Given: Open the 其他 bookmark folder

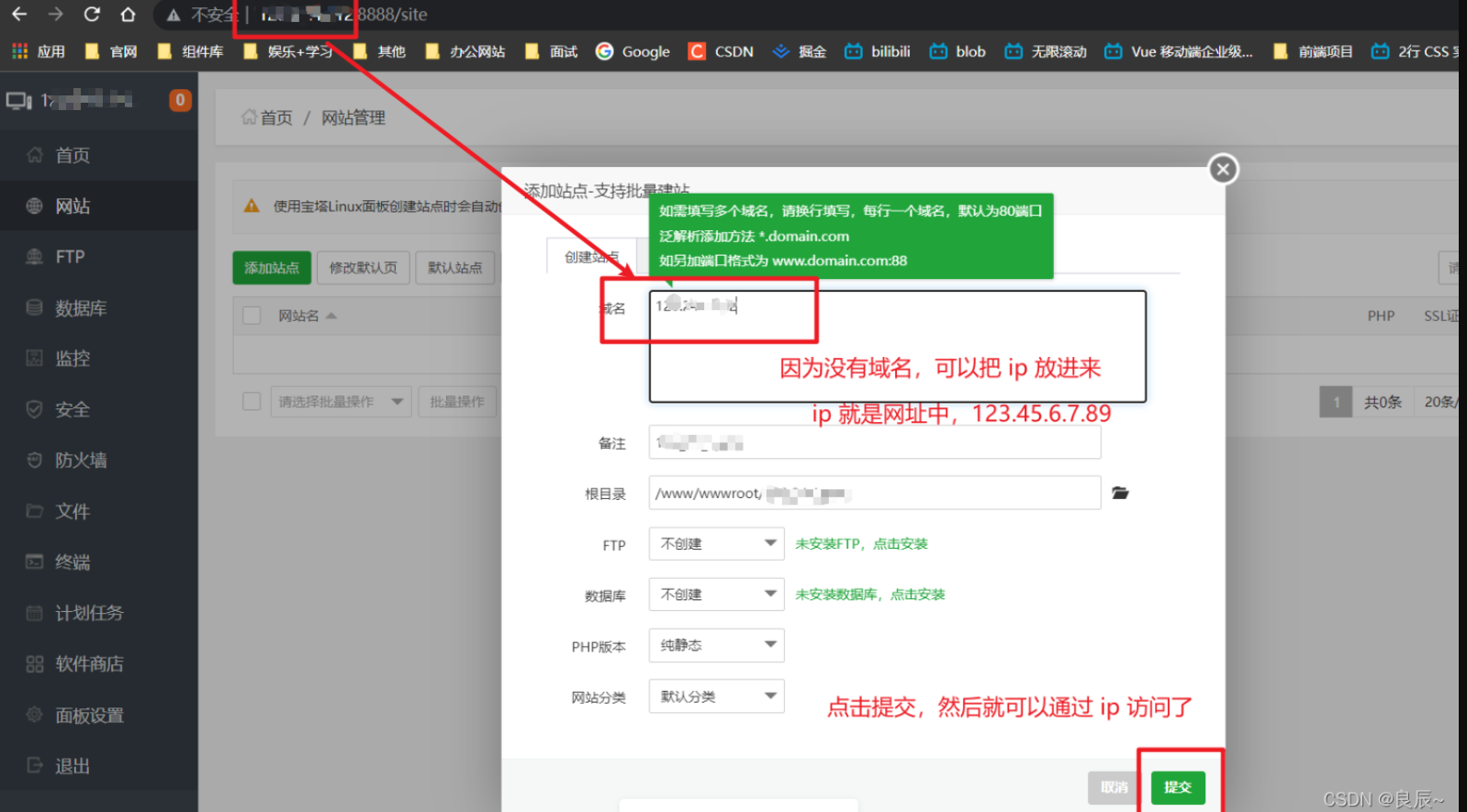Looking at the screenshot, I should coord(379,51).
